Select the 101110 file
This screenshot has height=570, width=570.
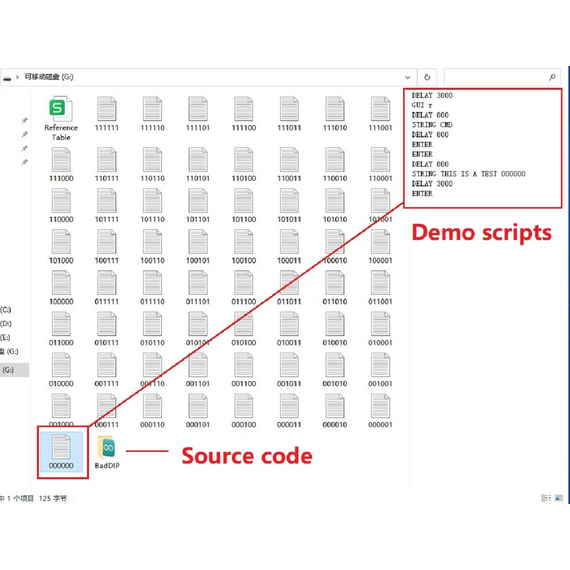point(152,205)
